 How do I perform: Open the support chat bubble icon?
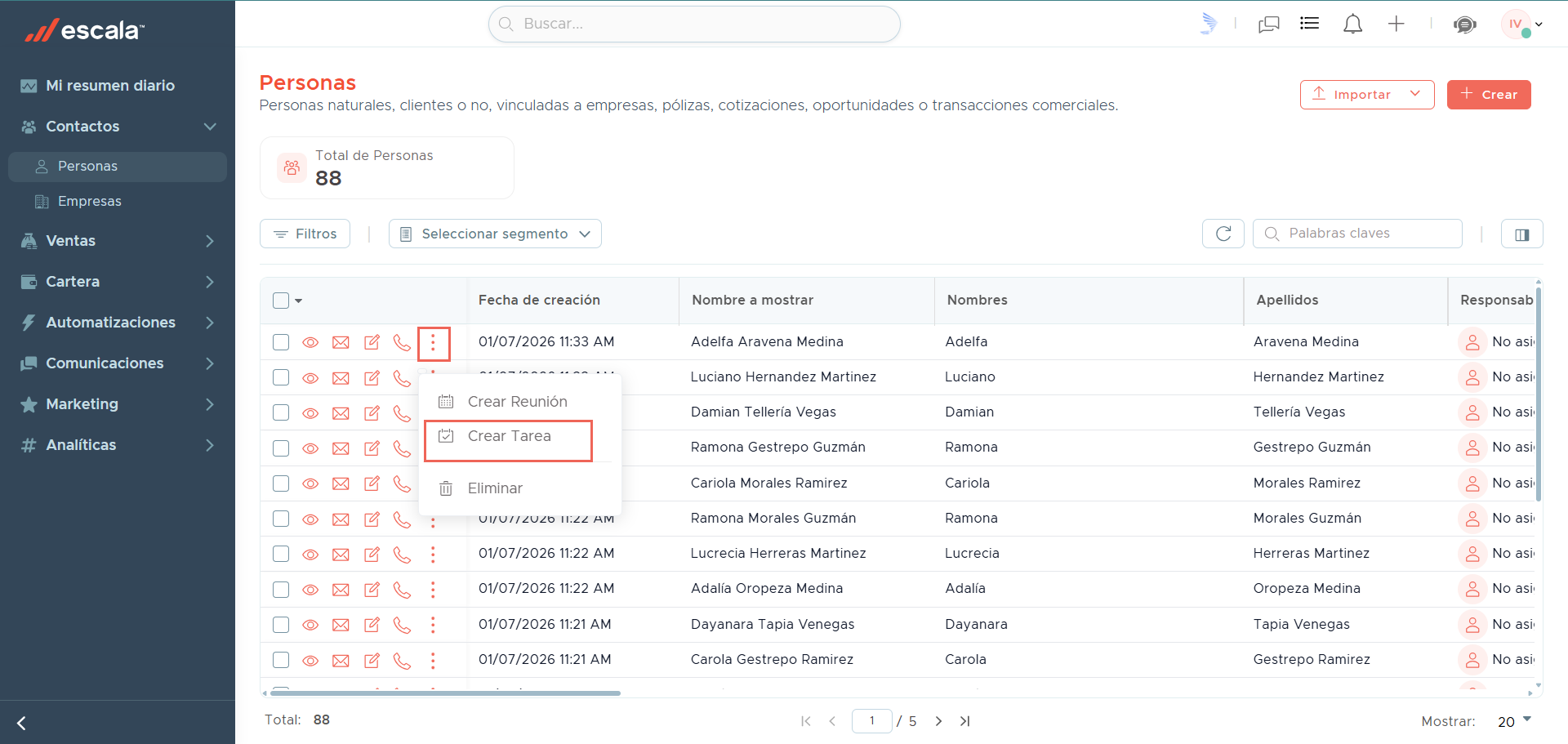(x=1464, y=25)
